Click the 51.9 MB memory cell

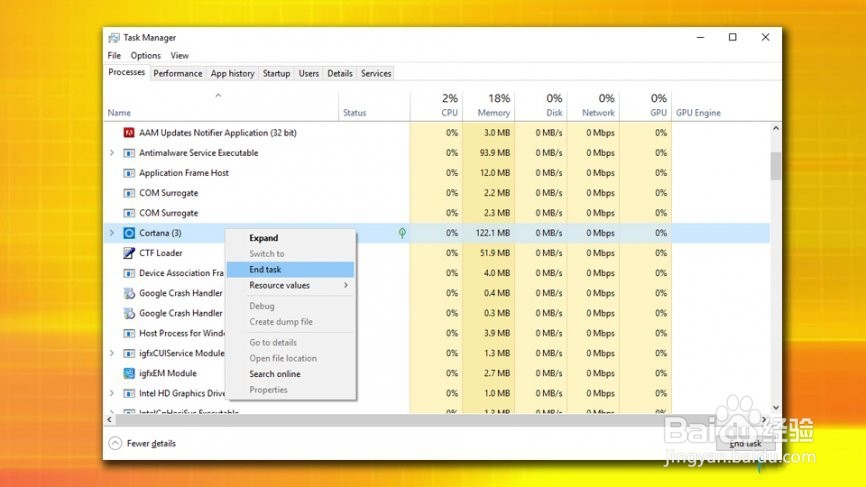(489, 253)
